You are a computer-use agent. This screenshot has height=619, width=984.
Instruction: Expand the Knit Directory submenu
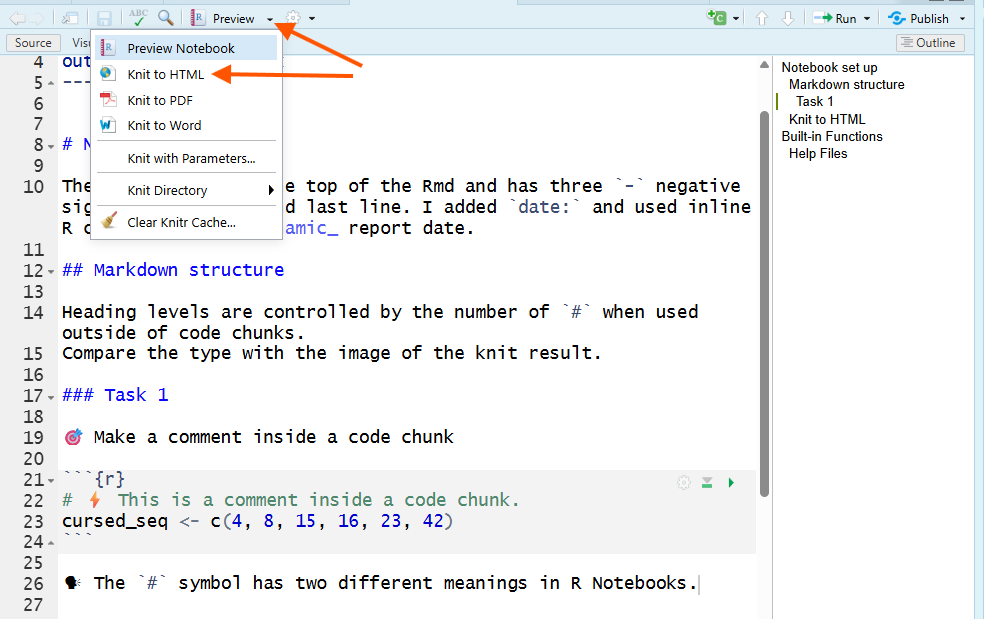(187, 190)
